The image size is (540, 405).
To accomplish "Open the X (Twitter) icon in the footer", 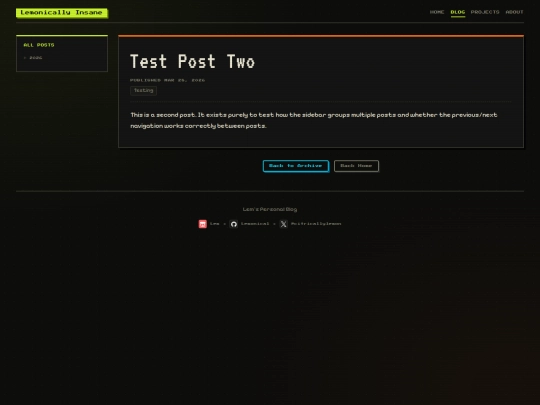I will (x=283, y=224).
